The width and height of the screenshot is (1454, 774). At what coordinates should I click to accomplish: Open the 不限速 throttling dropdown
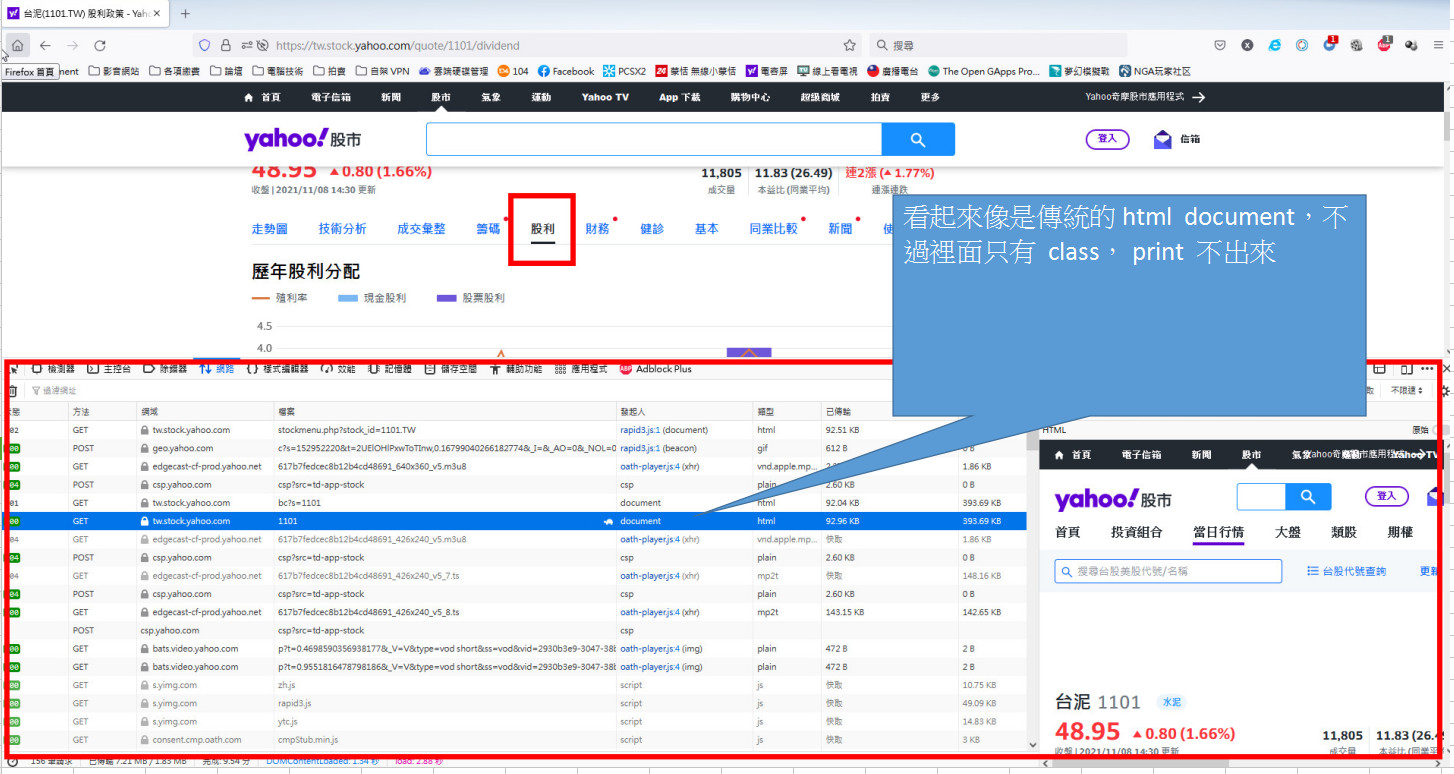[x=1408, y=390]
